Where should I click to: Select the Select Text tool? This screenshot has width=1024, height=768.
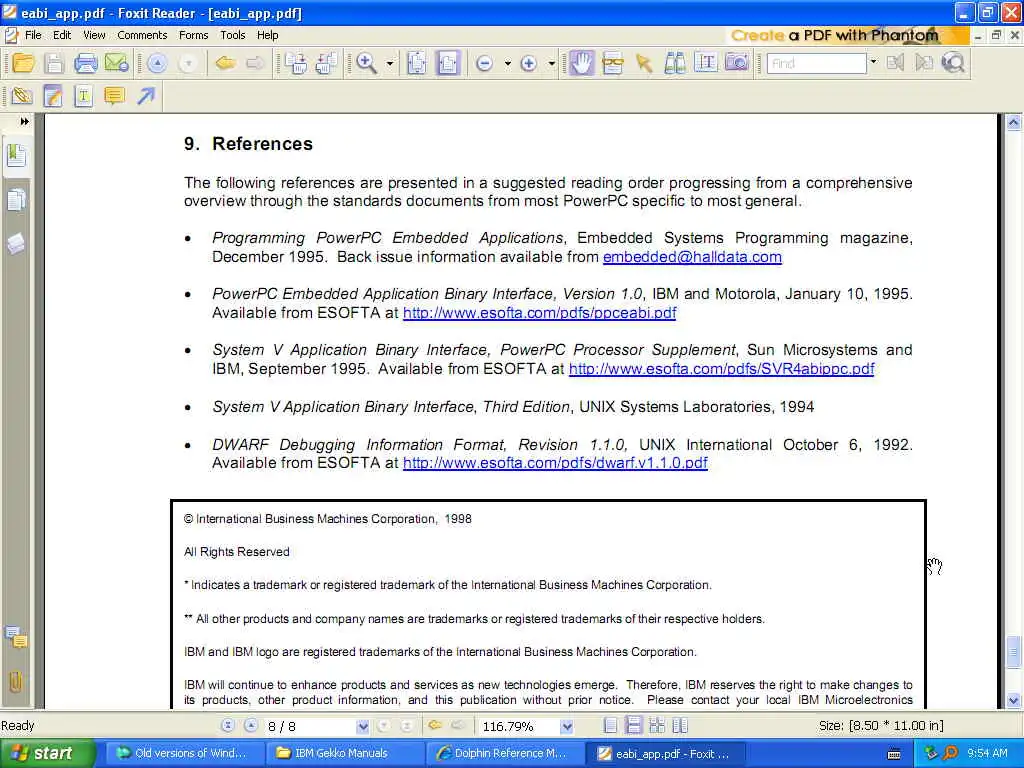tap(706, 63)
